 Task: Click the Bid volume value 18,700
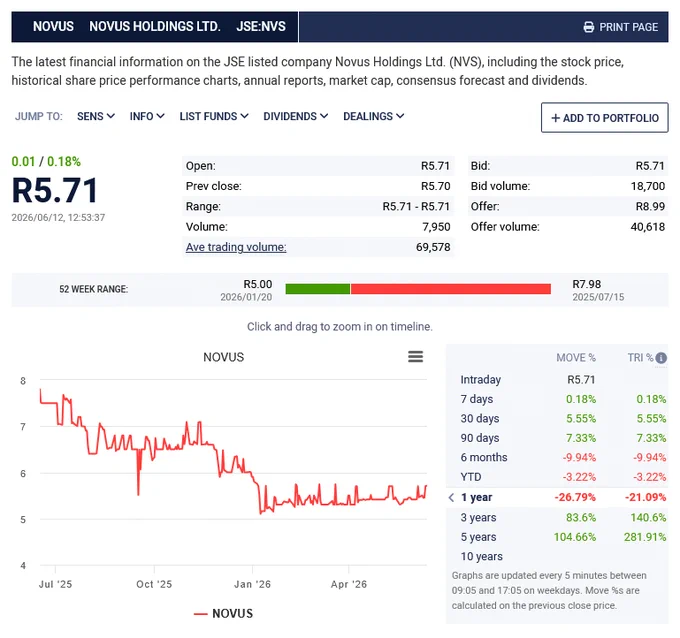point(647,186)
